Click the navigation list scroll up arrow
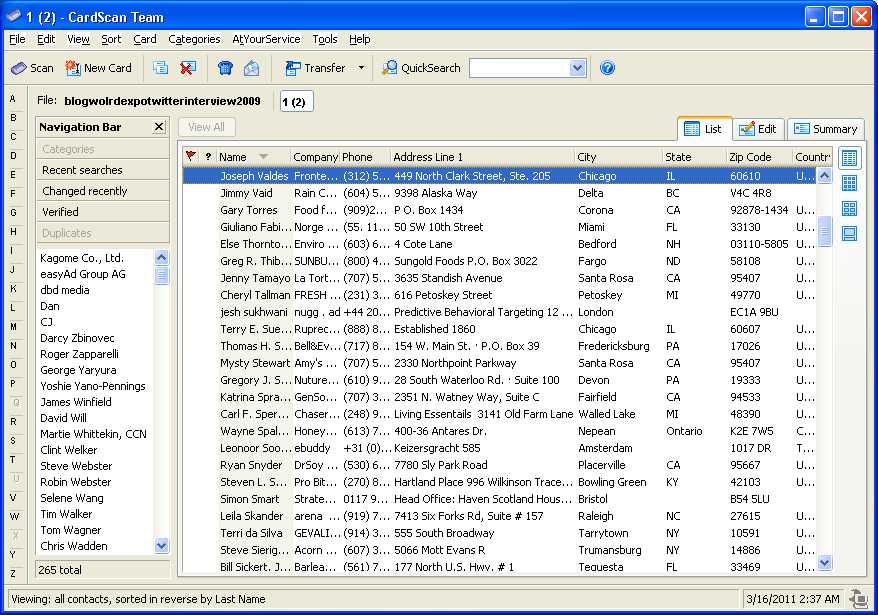878x615 pixels. click(161, 258)
